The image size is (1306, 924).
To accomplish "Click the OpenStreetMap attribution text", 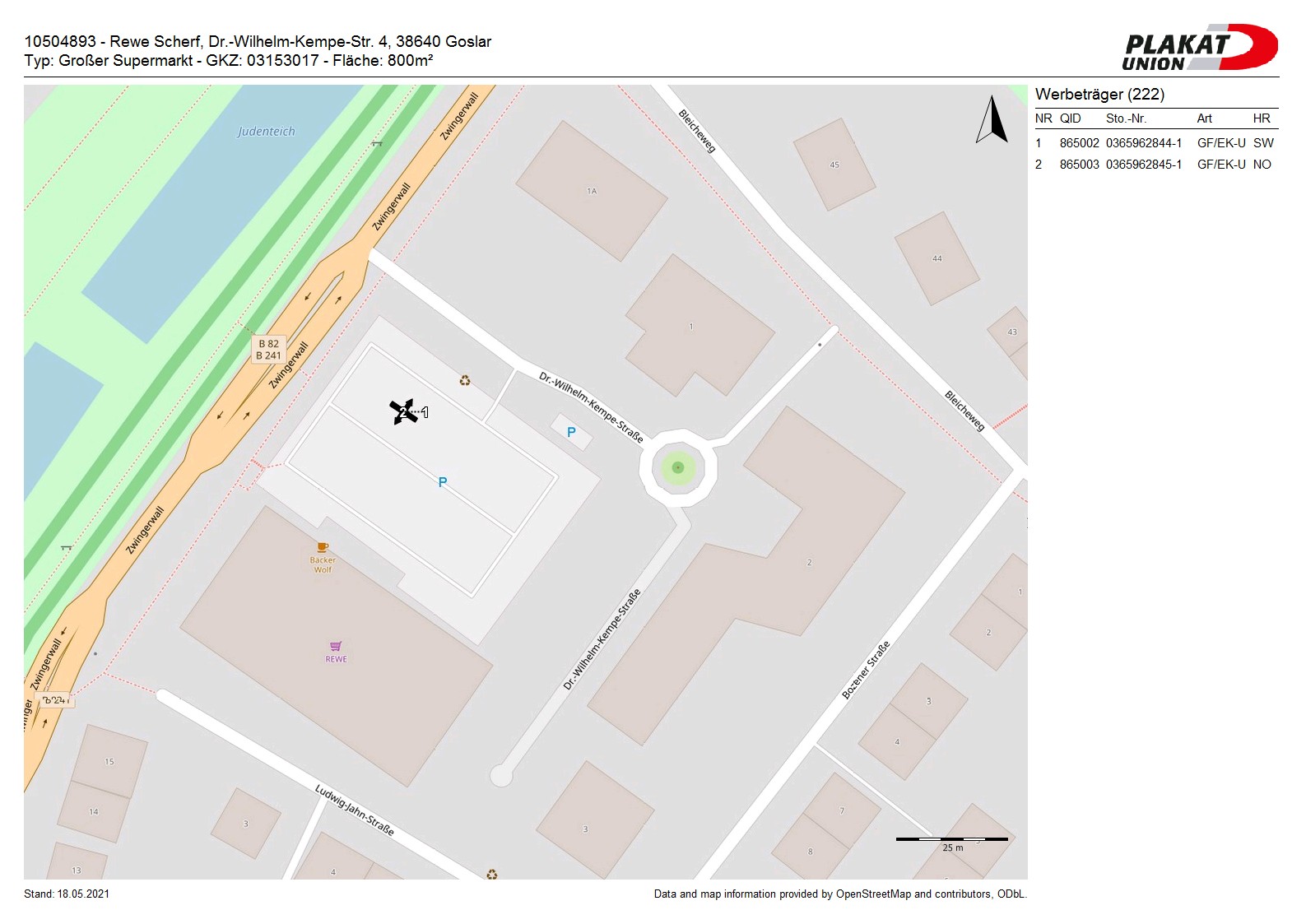I will point(839,894).
